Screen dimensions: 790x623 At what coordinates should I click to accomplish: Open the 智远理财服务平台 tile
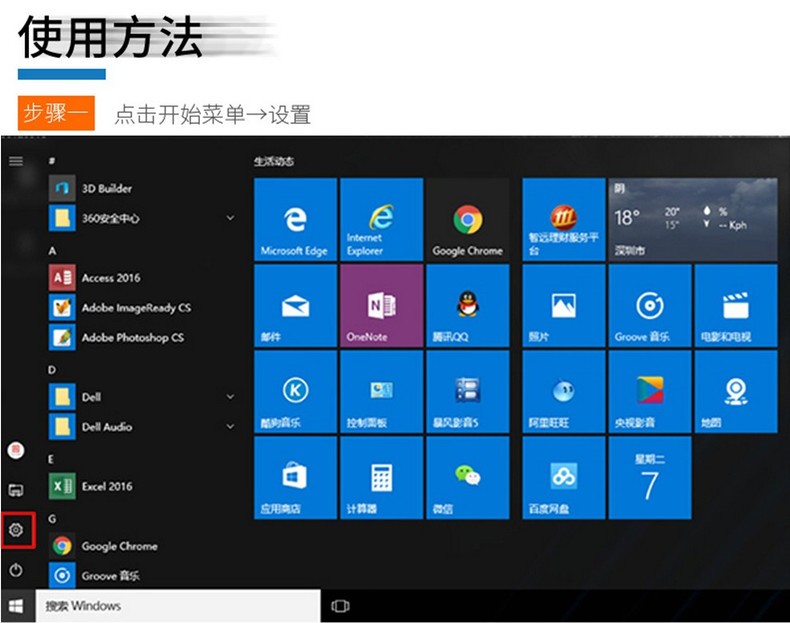pyautogui.click(x=564, y=219)
